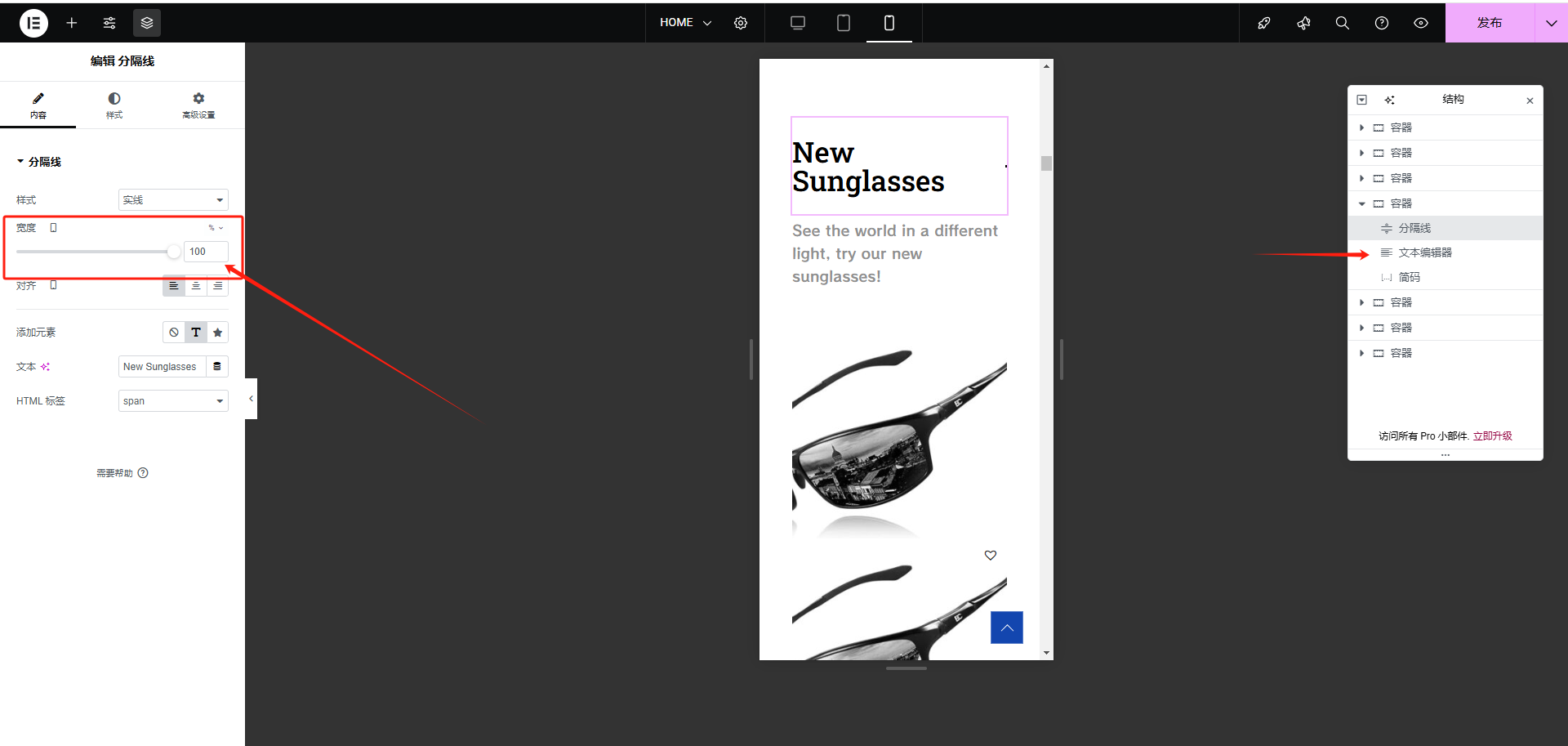Switch to tablet device view
This screenshot has width=1568, height=746.
pyautogui.click(x=844, y=23)
